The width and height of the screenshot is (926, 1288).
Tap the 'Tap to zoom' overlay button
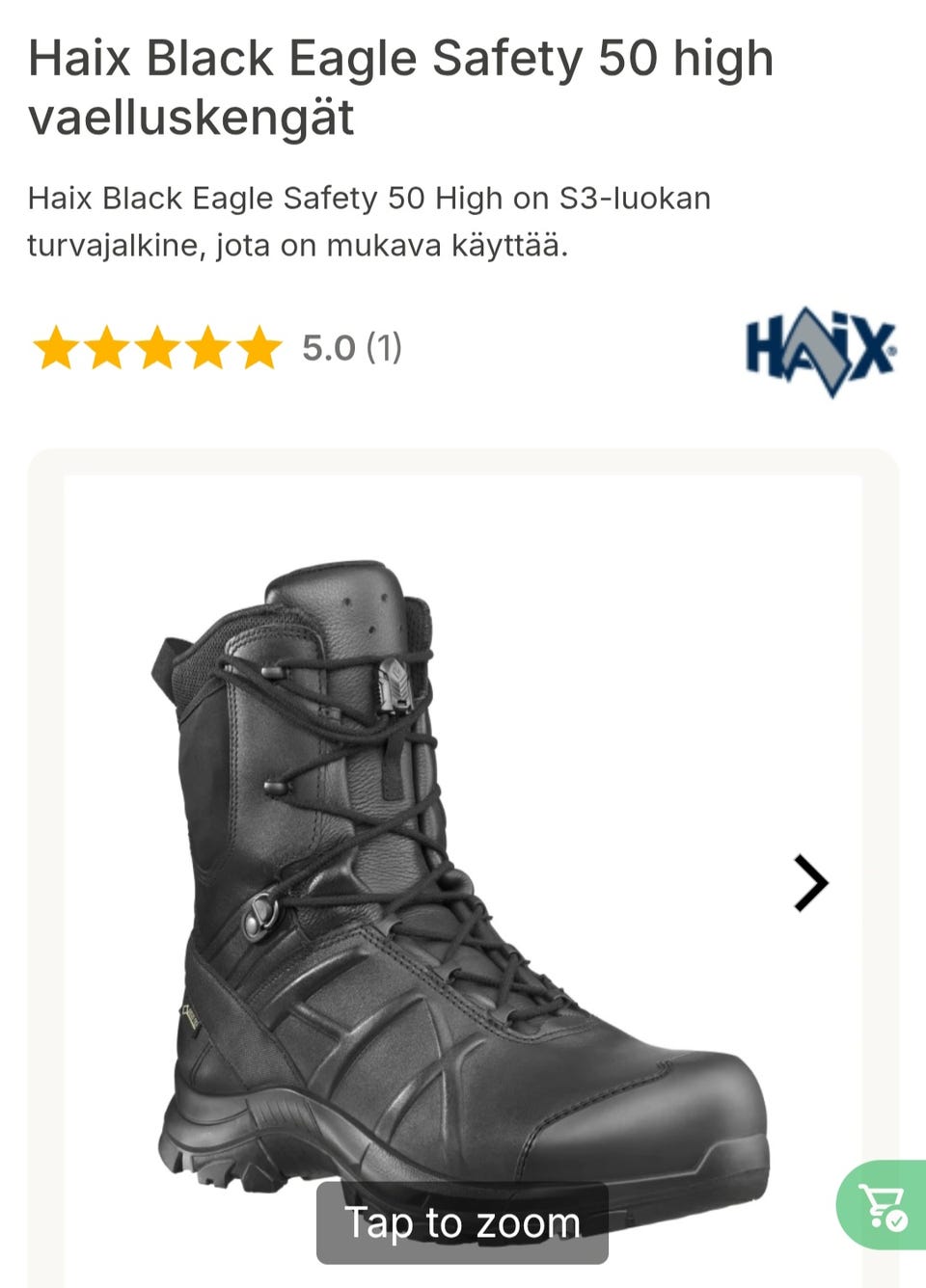pos(462,1222)
